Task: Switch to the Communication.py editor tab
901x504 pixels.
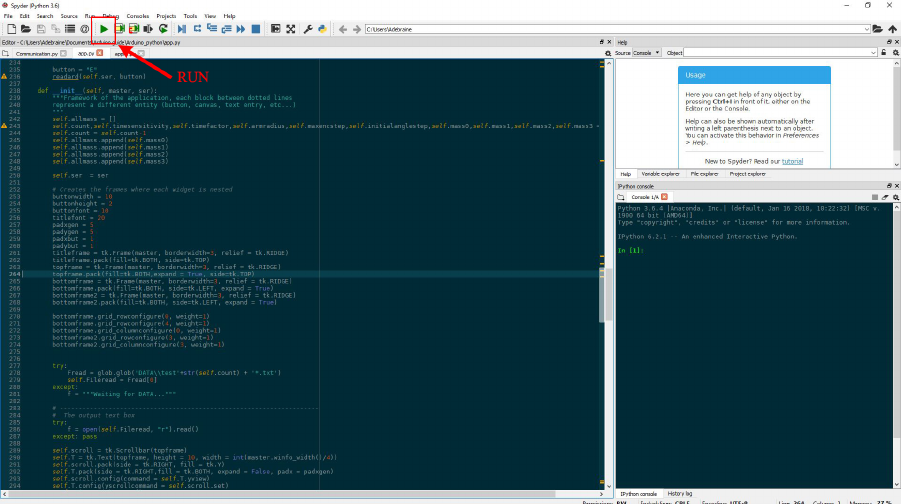Action: coord(35,53)
